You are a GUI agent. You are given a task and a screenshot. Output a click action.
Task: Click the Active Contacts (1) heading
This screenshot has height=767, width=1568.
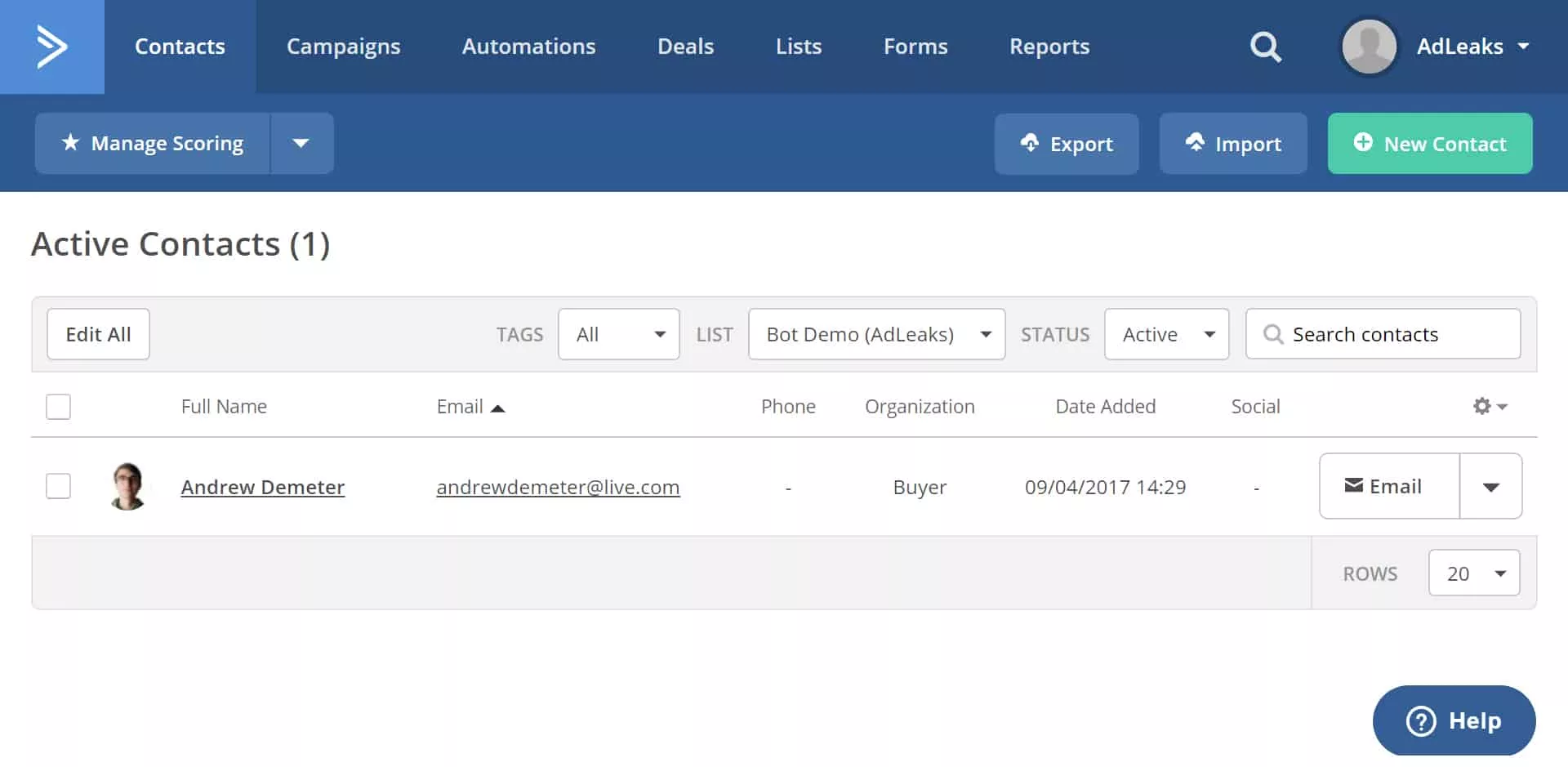coord(180,243)
